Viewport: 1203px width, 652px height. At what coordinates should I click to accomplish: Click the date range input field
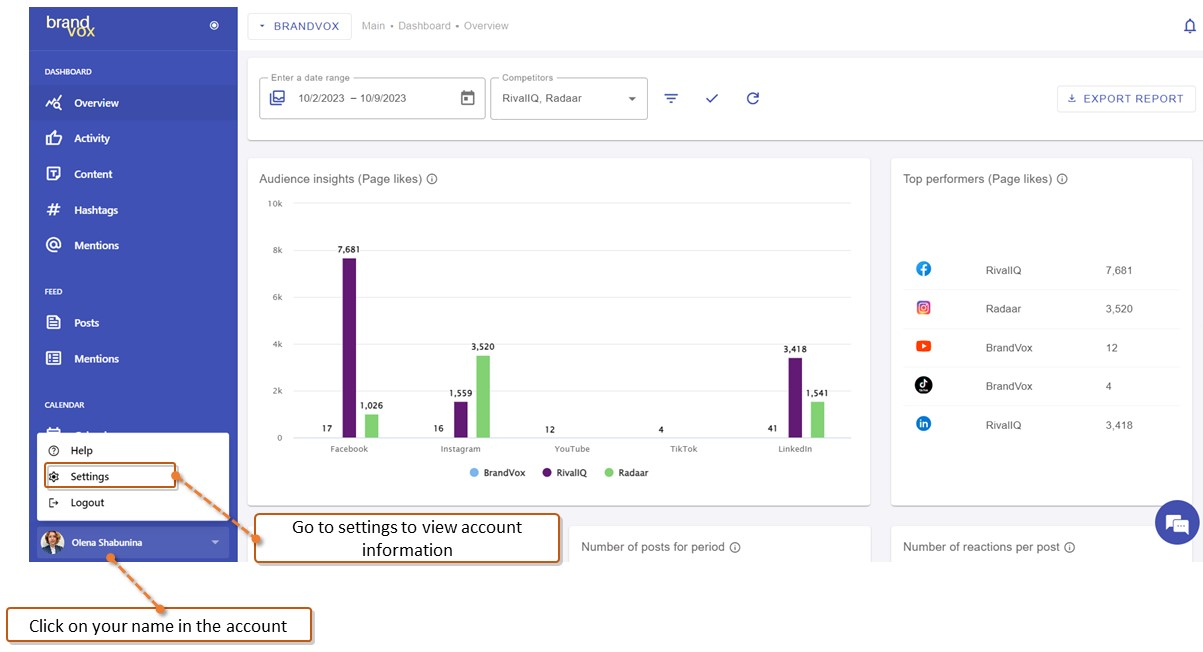(x=372, y=98)
